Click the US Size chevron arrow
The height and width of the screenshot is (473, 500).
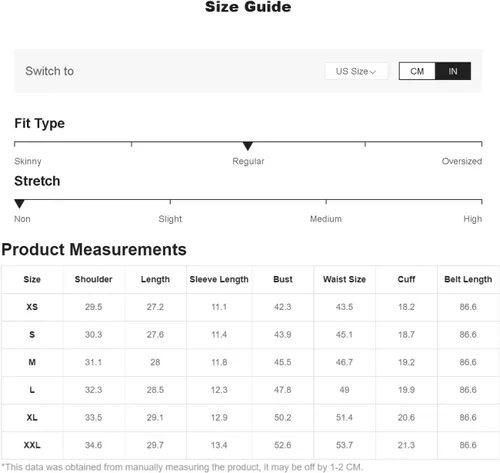pos(373,72)
